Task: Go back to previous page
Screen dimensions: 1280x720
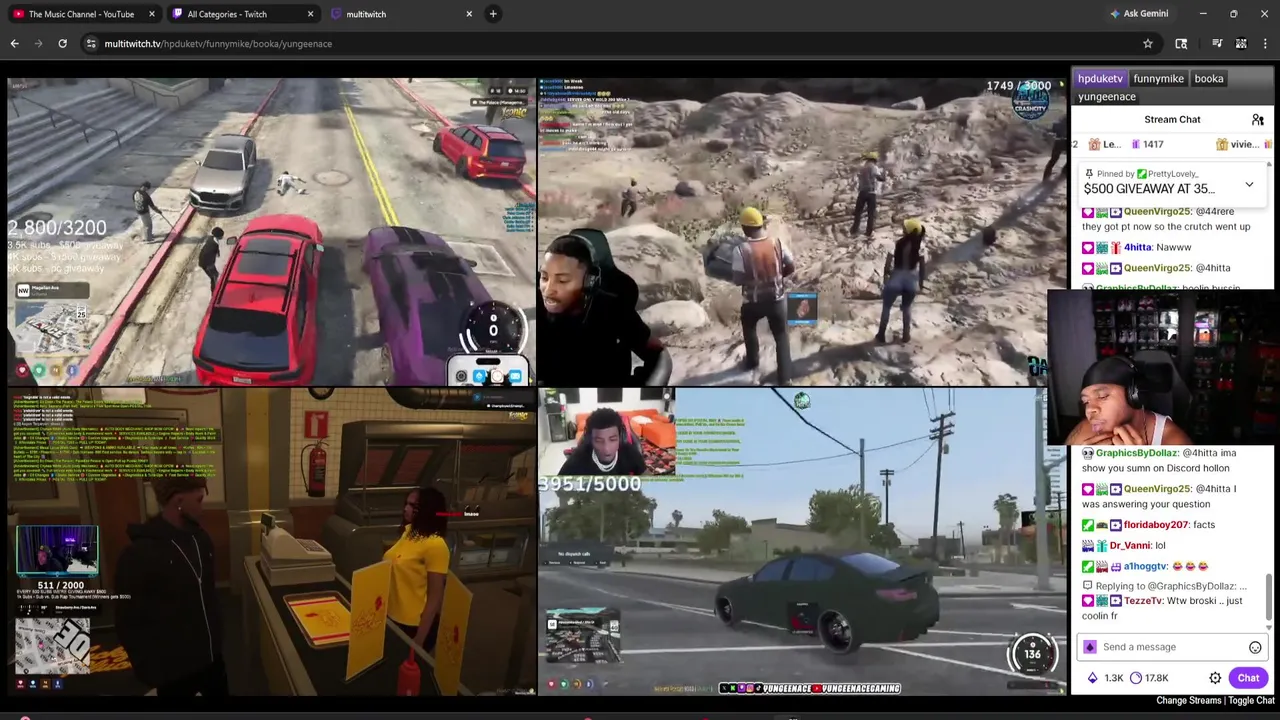Action: click(15, 44)
